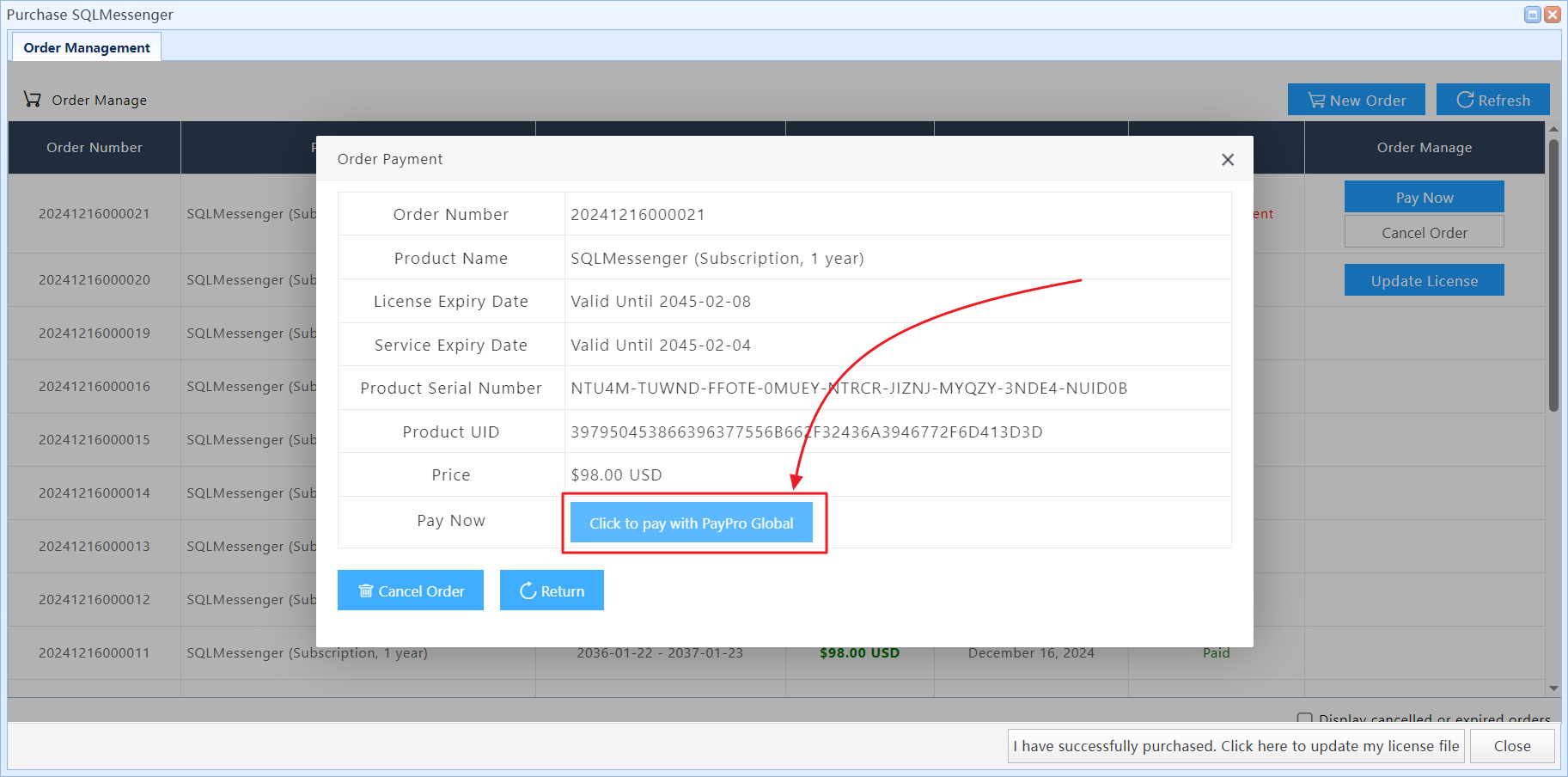The height and width of the screenshot is (777, 1568).
Task: Select order 20241216000016 in the table
Action: point(95,386)
